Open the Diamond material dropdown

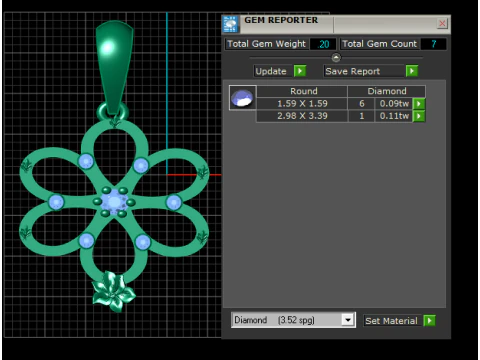point(293,320)
